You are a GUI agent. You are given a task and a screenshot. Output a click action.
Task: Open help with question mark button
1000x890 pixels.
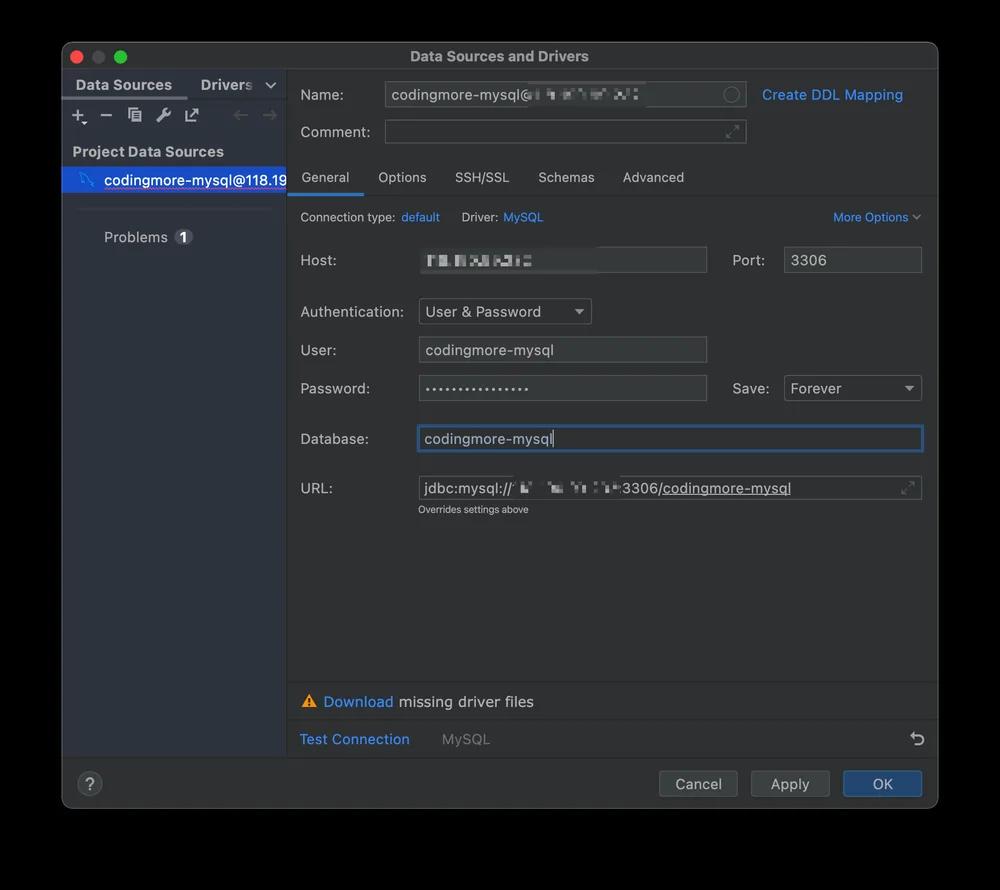pos(90,784)
